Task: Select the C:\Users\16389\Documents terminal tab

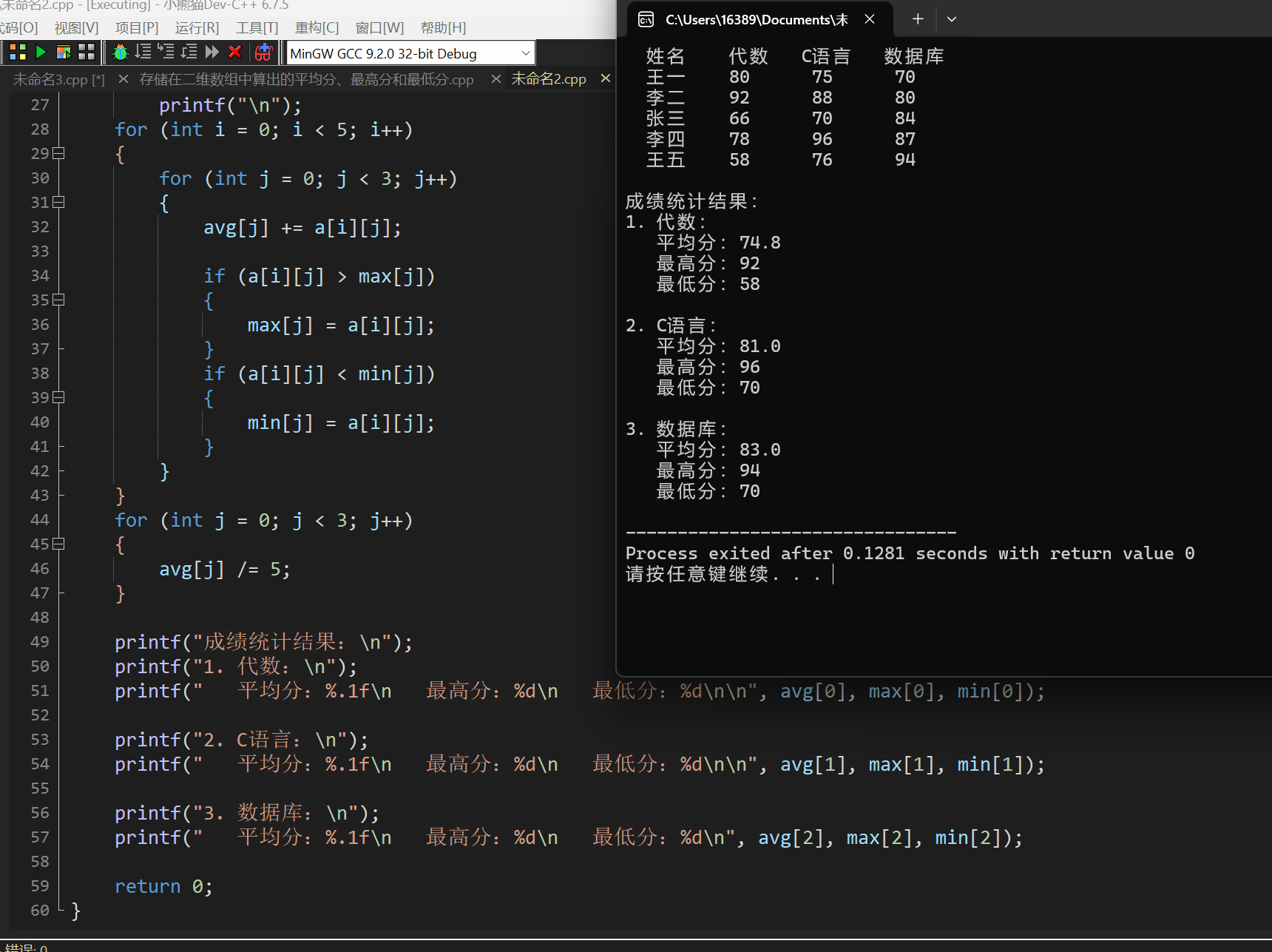Action: 760,19
